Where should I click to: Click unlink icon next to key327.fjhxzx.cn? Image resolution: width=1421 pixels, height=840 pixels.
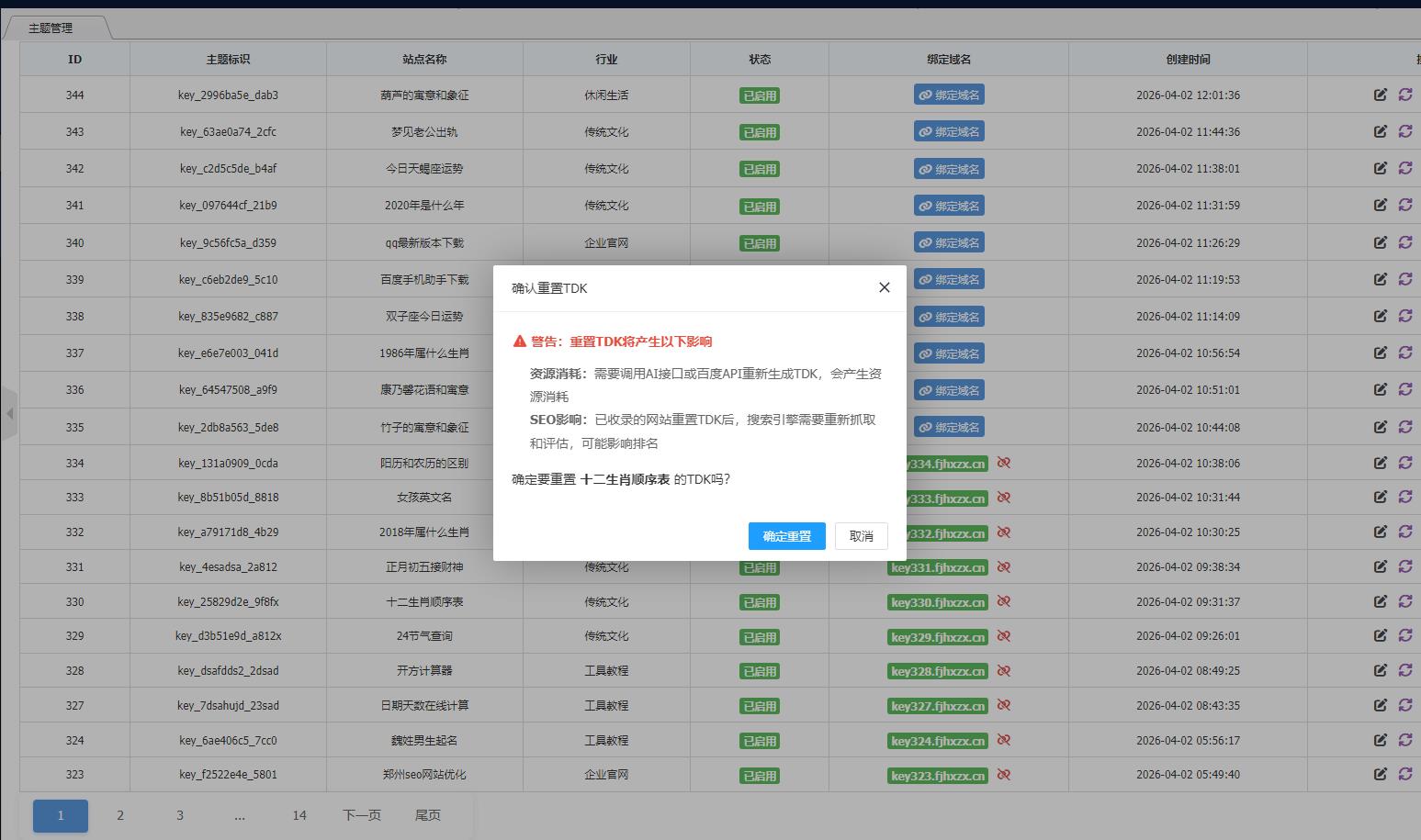pyautogui.click(x=1004, y=705)
